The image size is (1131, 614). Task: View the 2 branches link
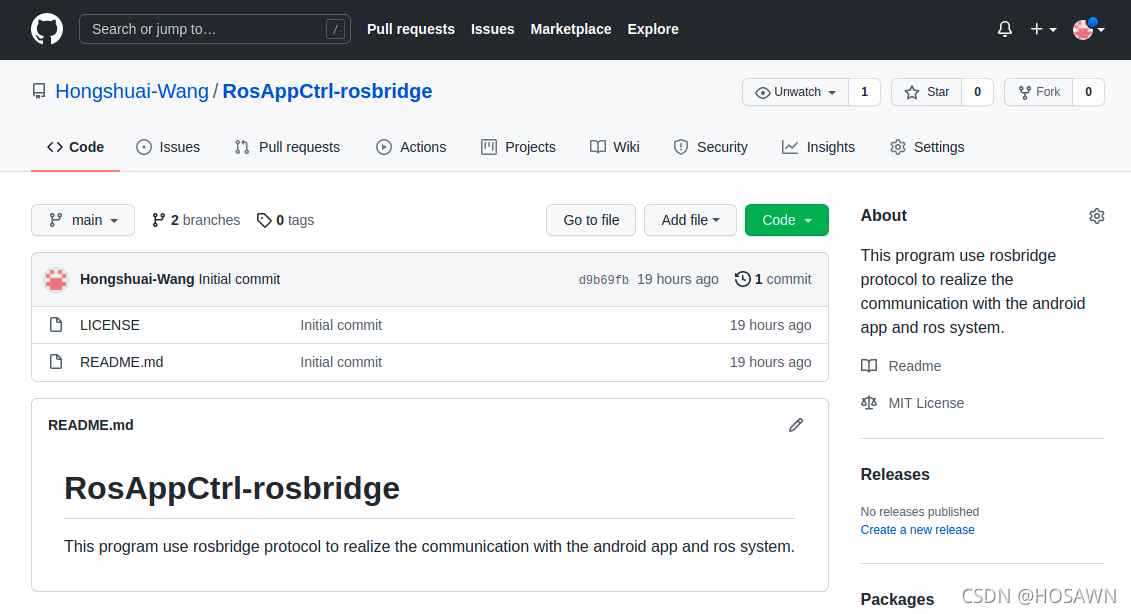[x=195, y=220]
